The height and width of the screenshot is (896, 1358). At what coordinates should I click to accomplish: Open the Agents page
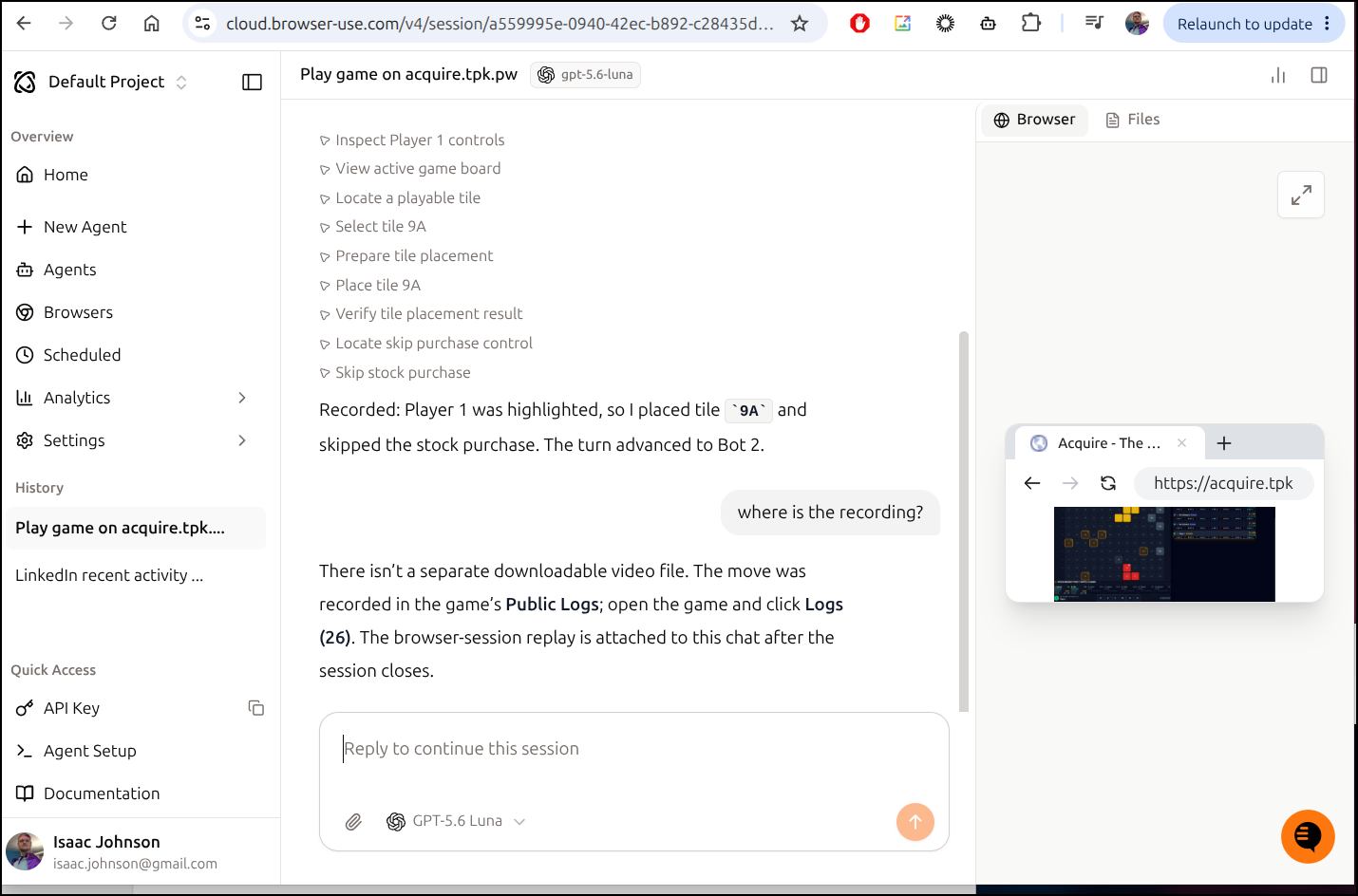[x=69, y=270]
